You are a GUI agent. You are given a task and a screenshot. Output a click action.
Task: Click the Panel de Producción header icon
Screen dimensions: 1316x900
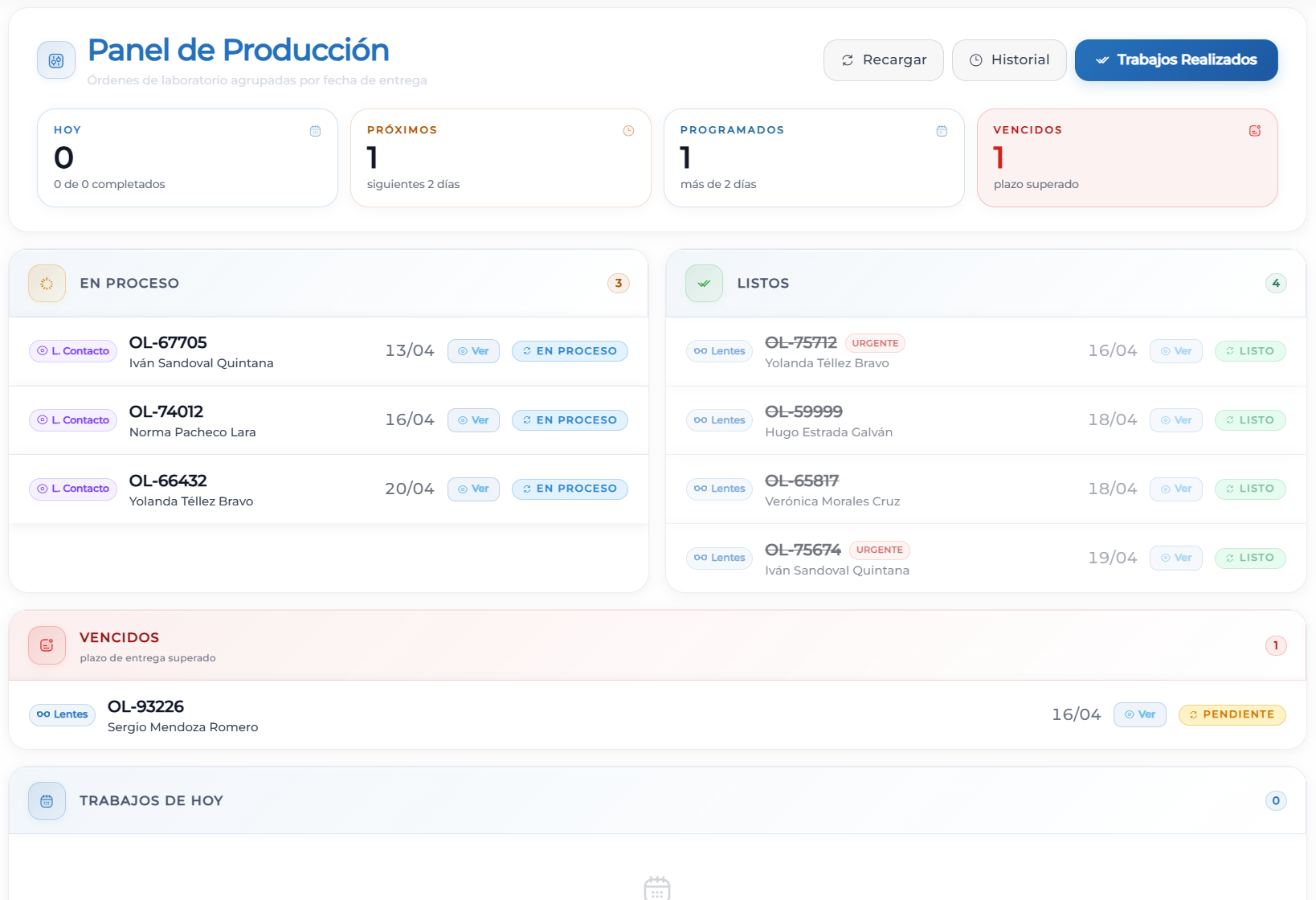pos(56,60)
